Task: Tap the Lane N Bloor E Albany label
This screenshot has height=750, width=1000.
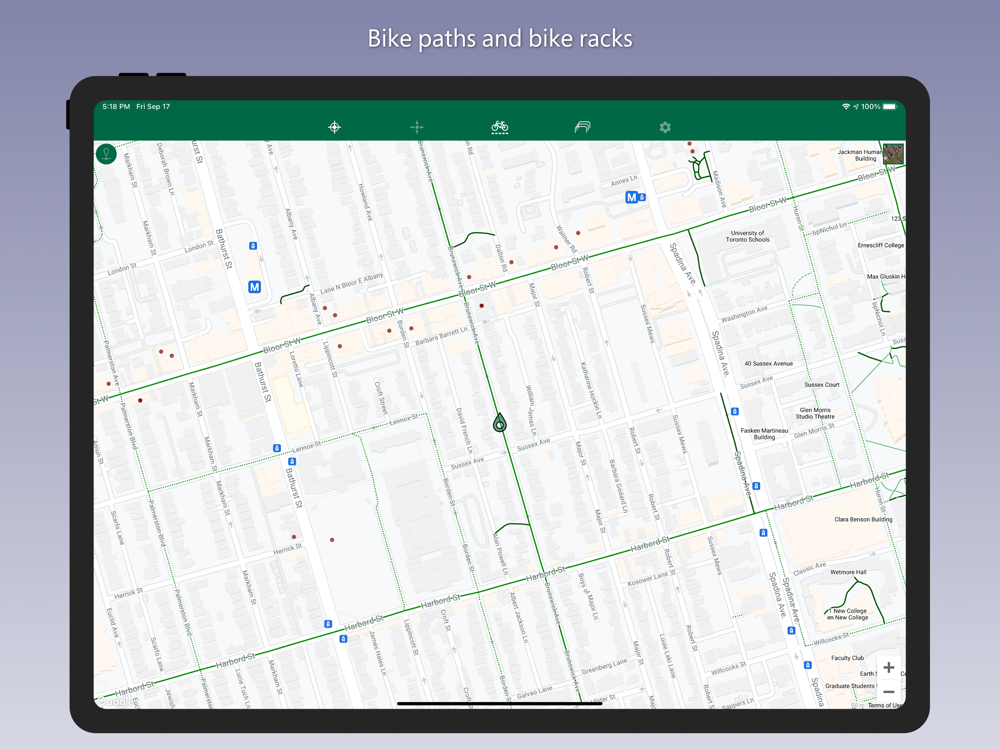Action: [351, 283]
